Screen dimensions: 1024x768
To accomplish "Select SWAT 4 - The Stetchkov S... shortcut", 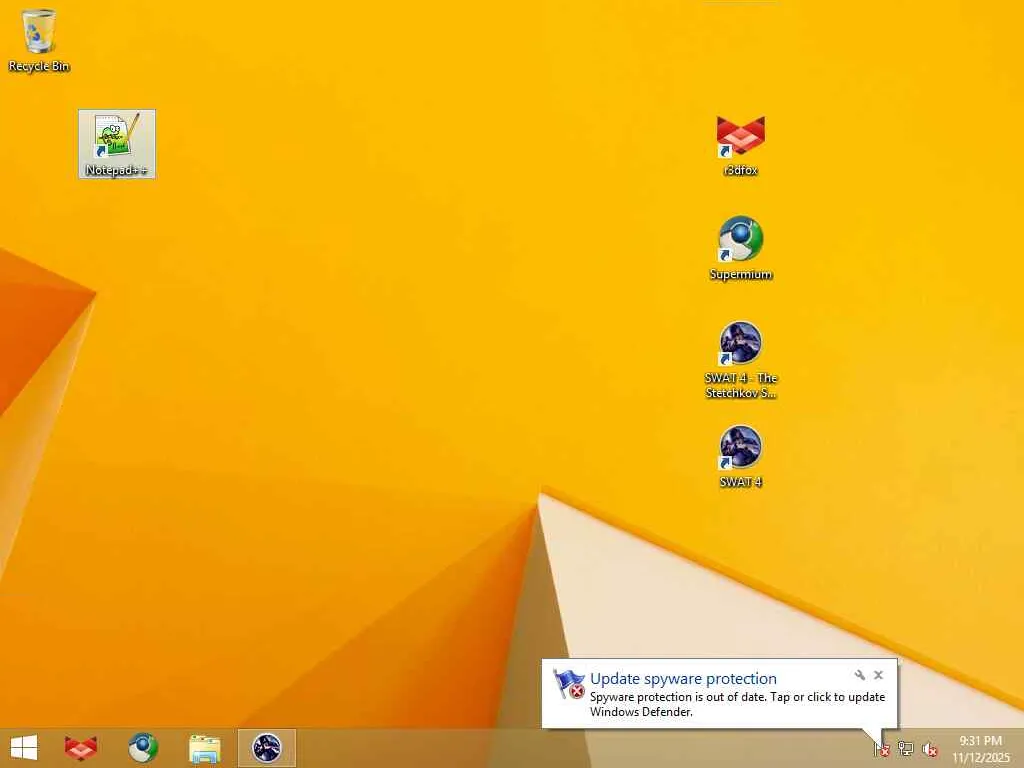I will pos(741,360).
